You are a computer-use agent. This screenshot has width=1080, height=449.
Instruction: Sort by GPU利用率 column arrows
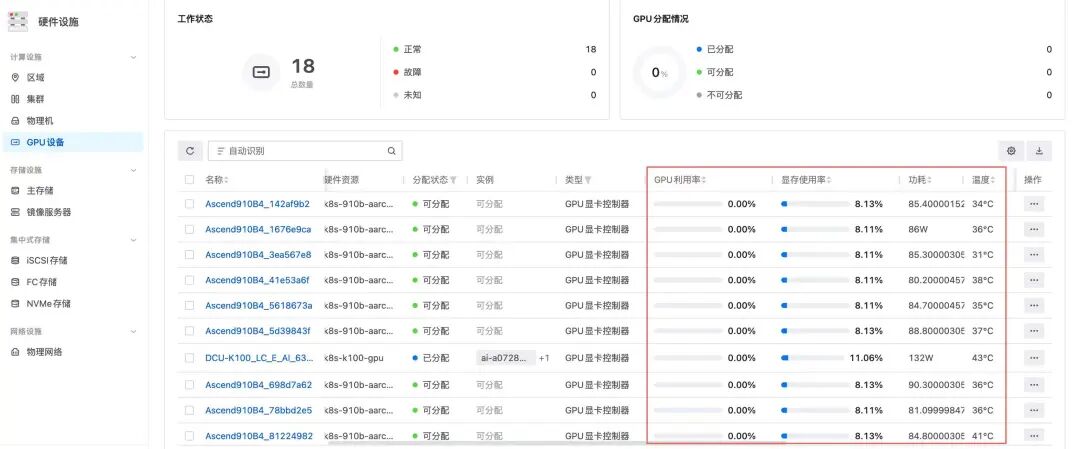click(704, 180)
